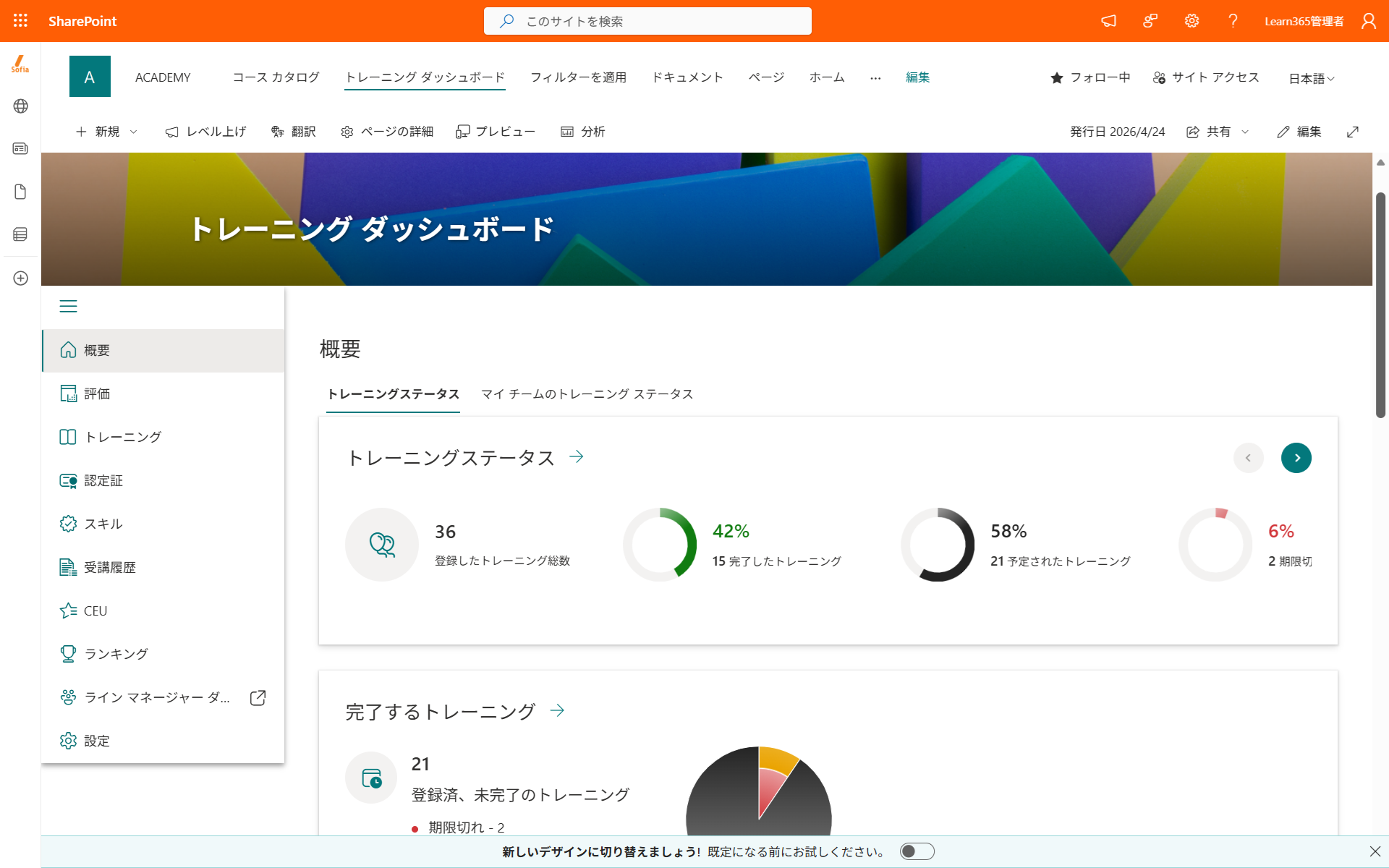The image size is (1389, 868).
Task: Click the arrow next to トレーニングステータス heading
Action: click(x=576, y=456)
